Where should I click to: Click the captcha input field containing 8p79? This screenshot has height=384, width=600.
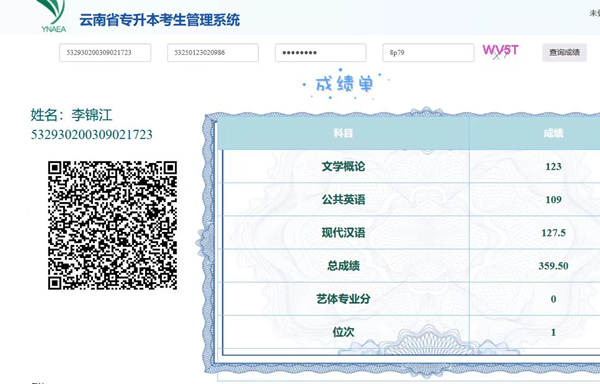click(428, 52)
